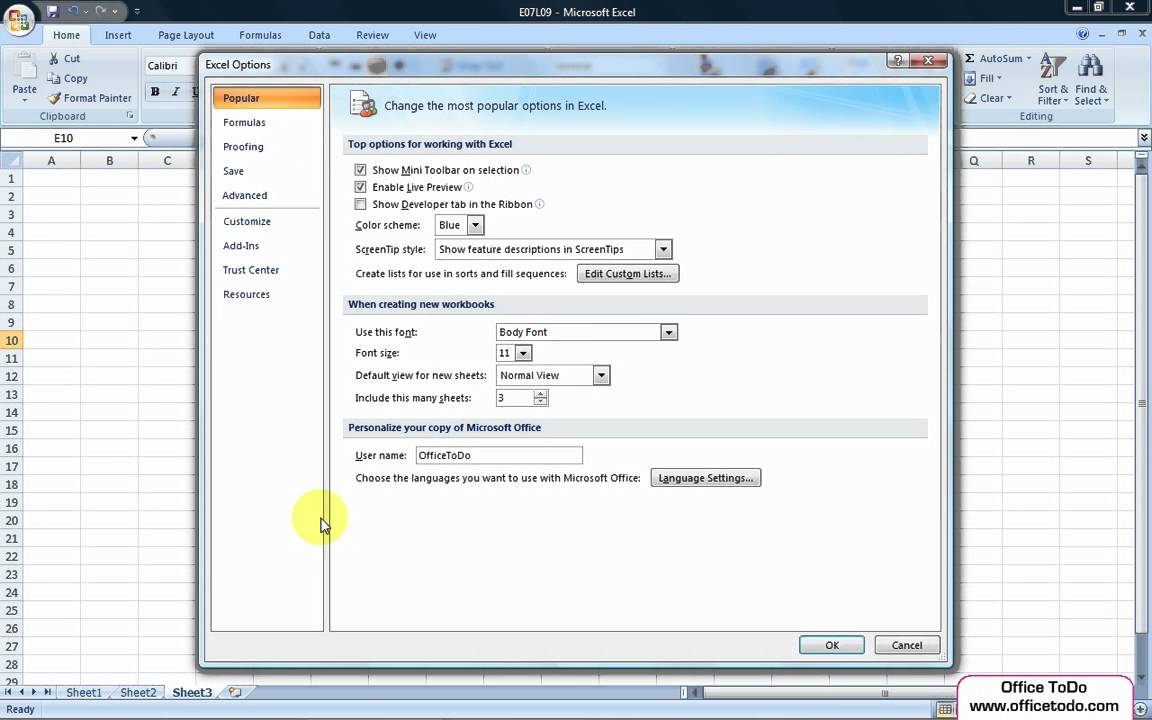Expand the formula bar chevron

pos(1144,137)
